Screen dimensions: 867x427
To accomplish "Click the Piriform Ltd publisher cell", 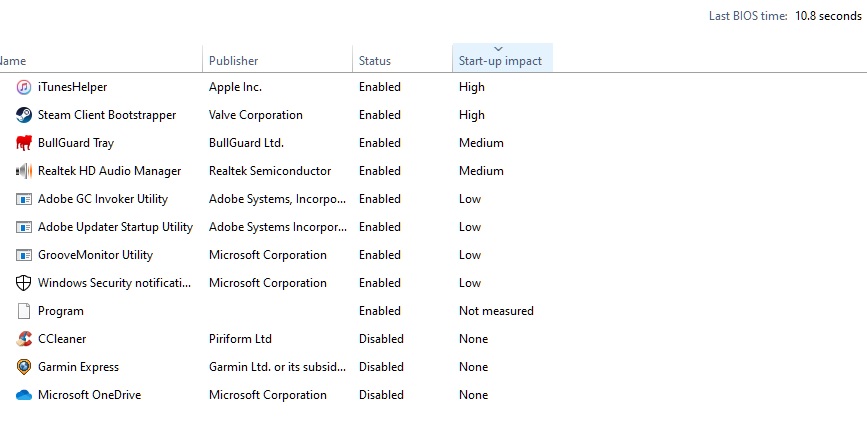I will tap(240, 339).
